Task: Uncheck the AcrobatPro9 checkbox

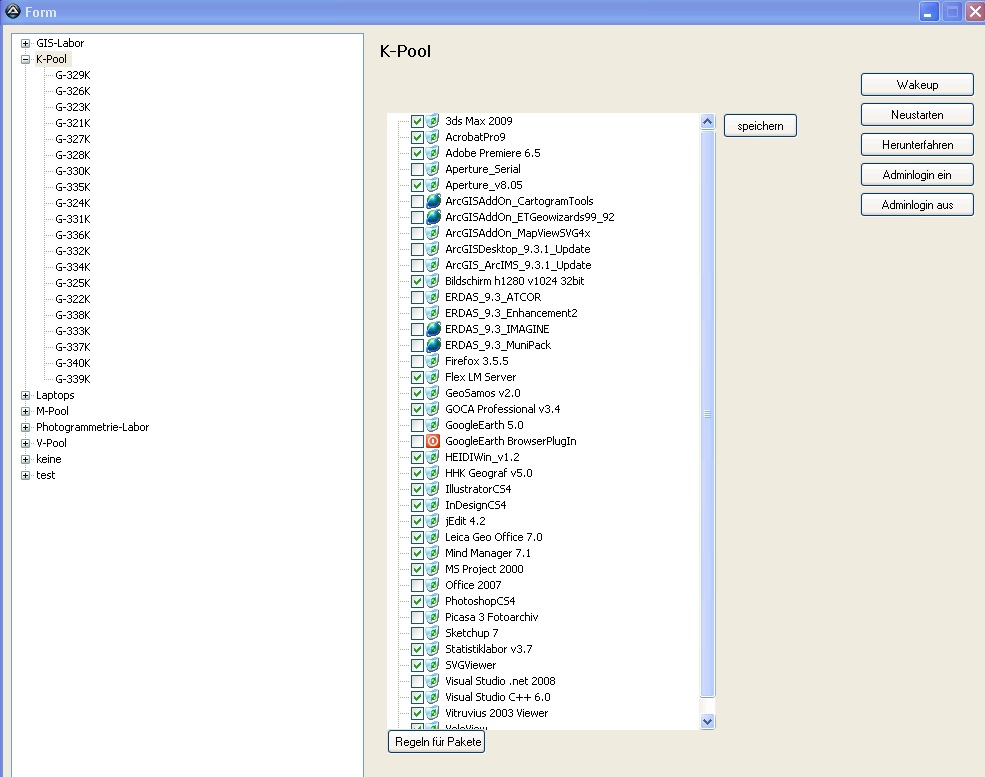Action: tap(417, 137)
